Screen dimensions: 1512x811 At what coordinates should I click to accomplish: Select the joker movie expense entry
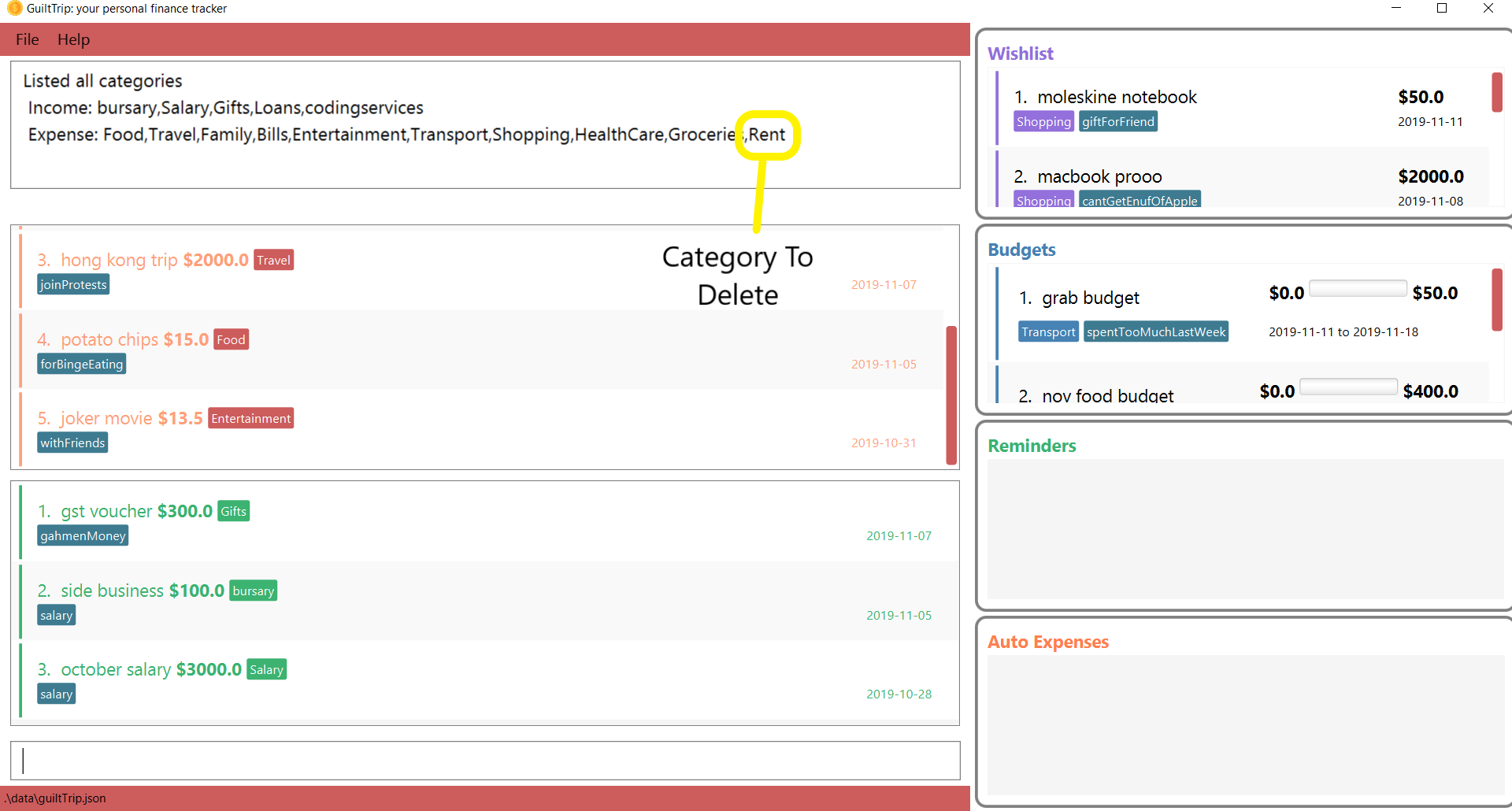point(481,428)
